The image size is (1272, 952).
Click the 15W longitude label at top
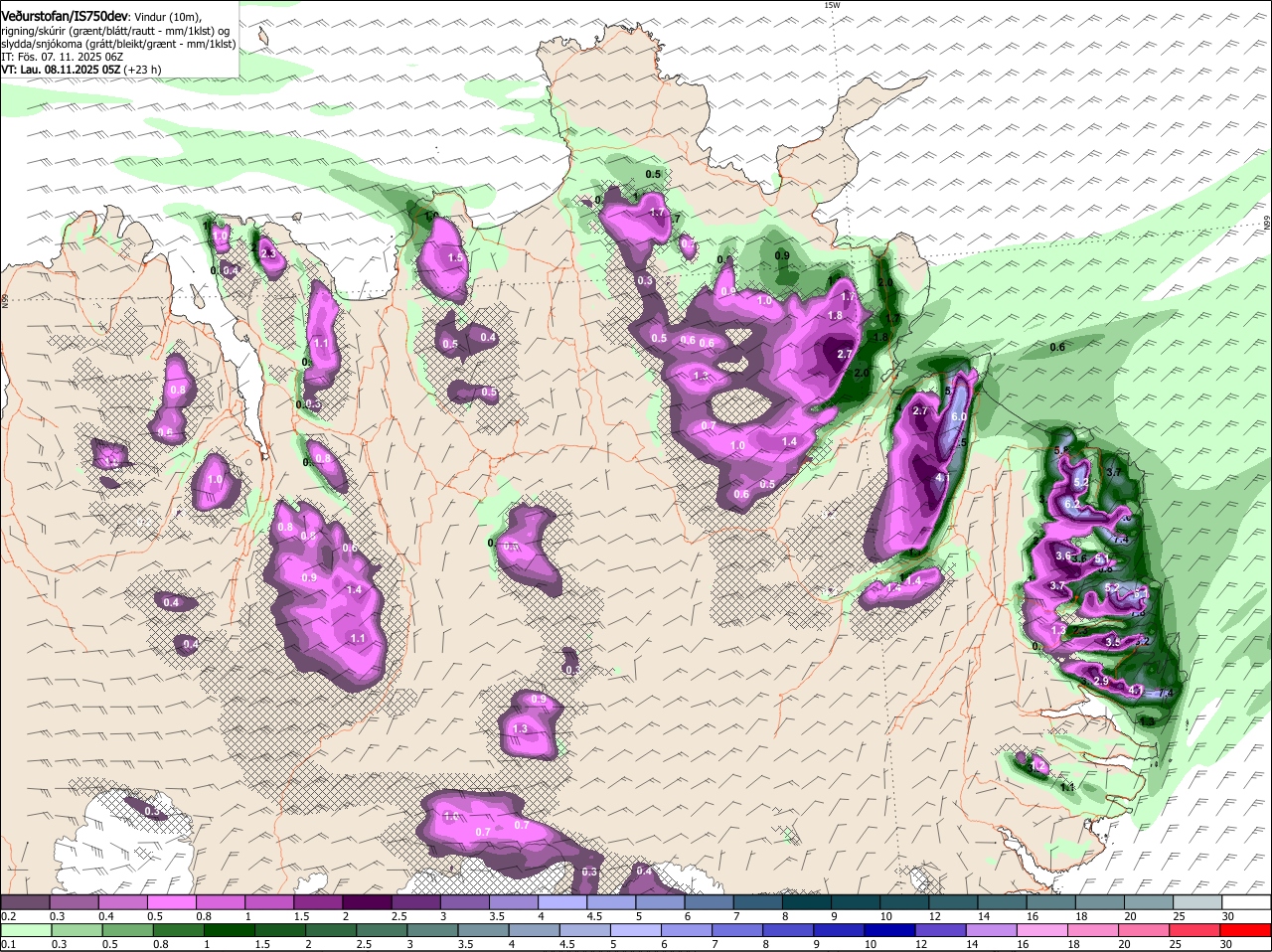(x=832, y=5)
